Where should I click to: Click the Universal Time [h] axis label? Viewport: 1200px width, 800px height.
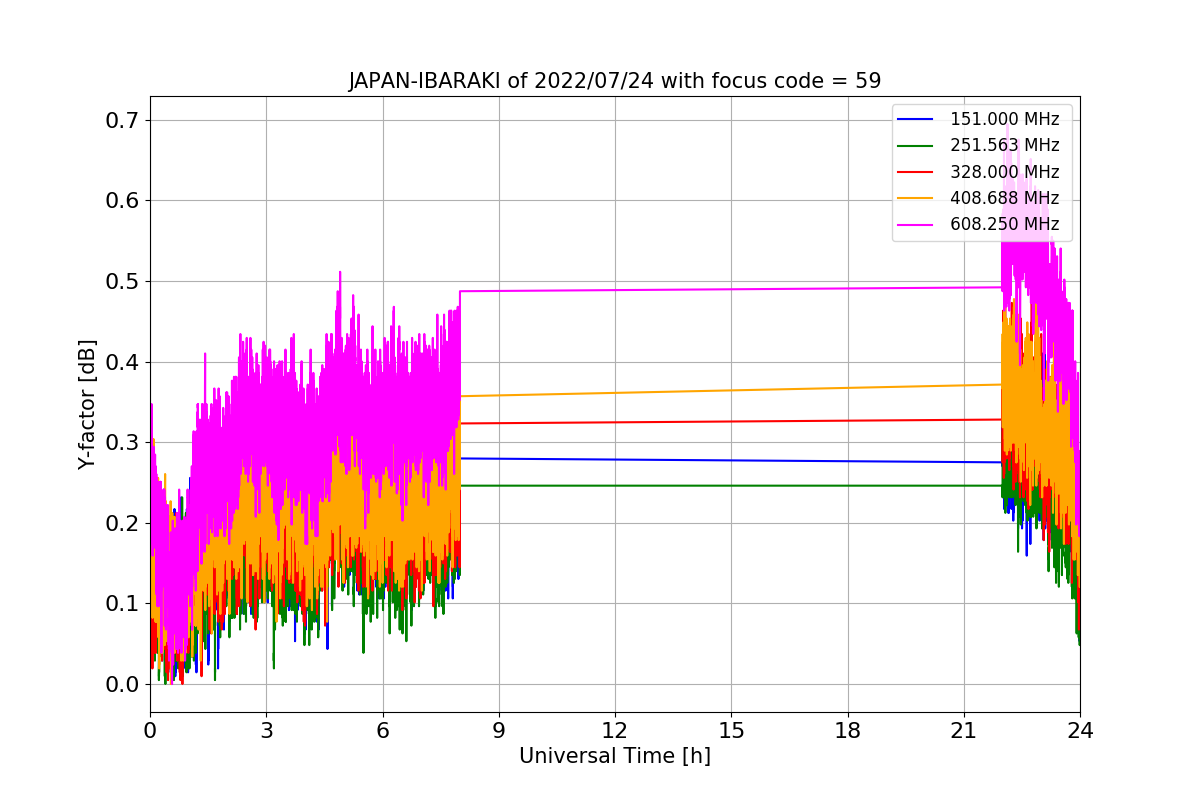coord(615,756)
